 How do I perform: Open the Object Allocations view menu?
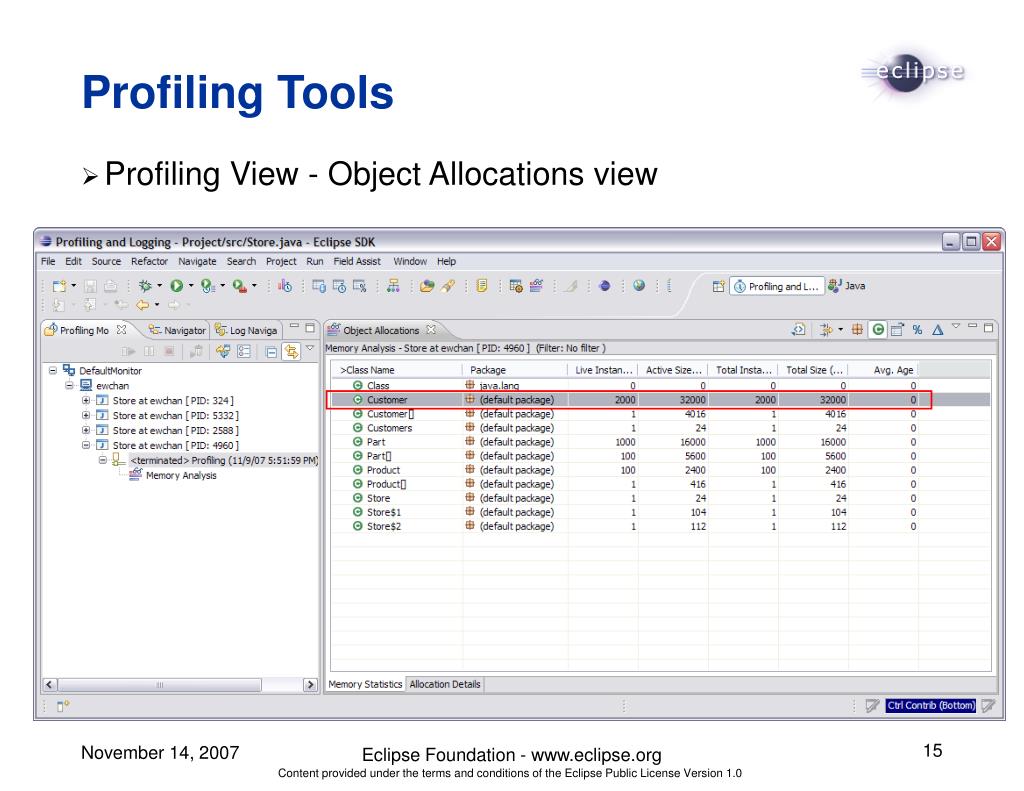(x=956, y=326)
